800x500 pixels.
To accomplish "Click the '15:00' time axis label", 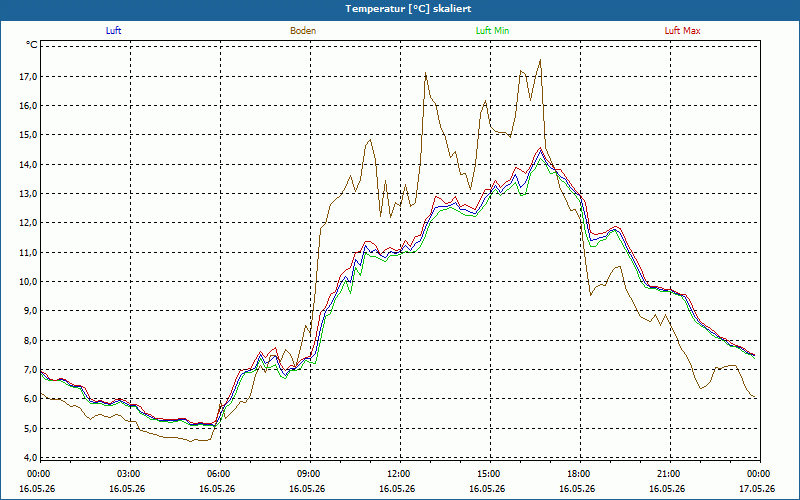I will (x=490, y=474).
